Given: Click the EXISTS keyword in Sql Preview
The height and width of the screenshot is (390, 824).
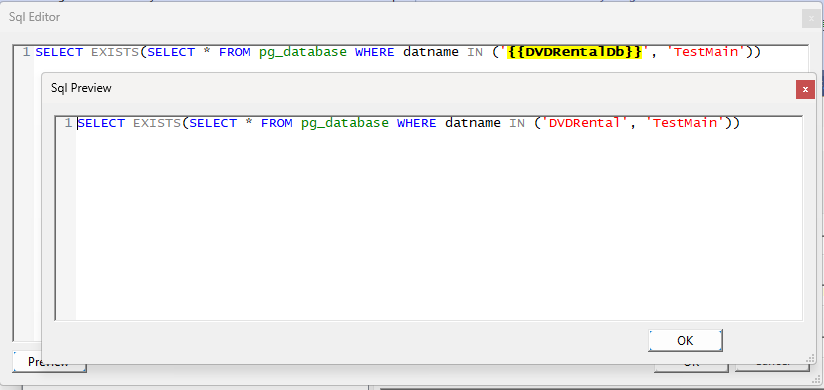Looking at the screenshot, I should [158, 123].
